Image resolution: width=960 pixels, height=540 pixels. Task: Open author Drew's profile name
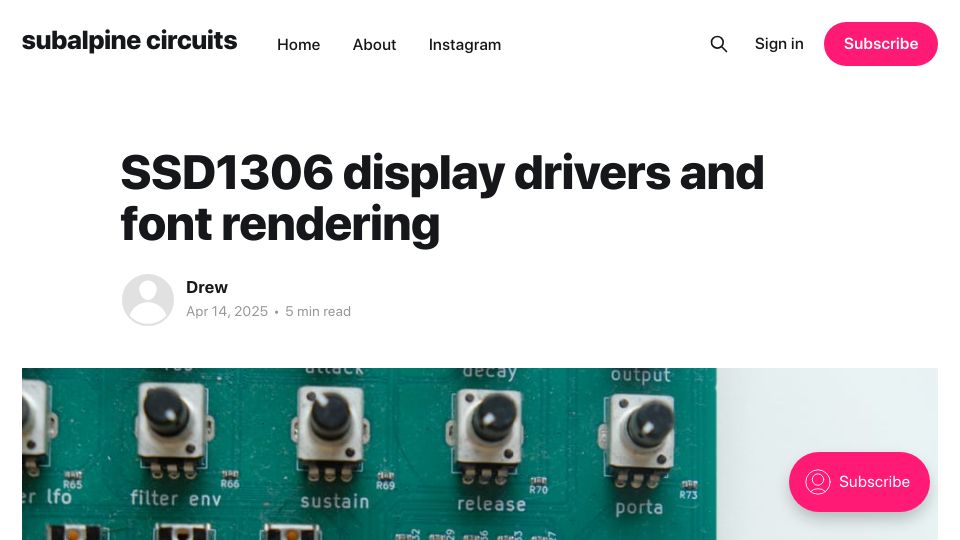coord(207,287)
